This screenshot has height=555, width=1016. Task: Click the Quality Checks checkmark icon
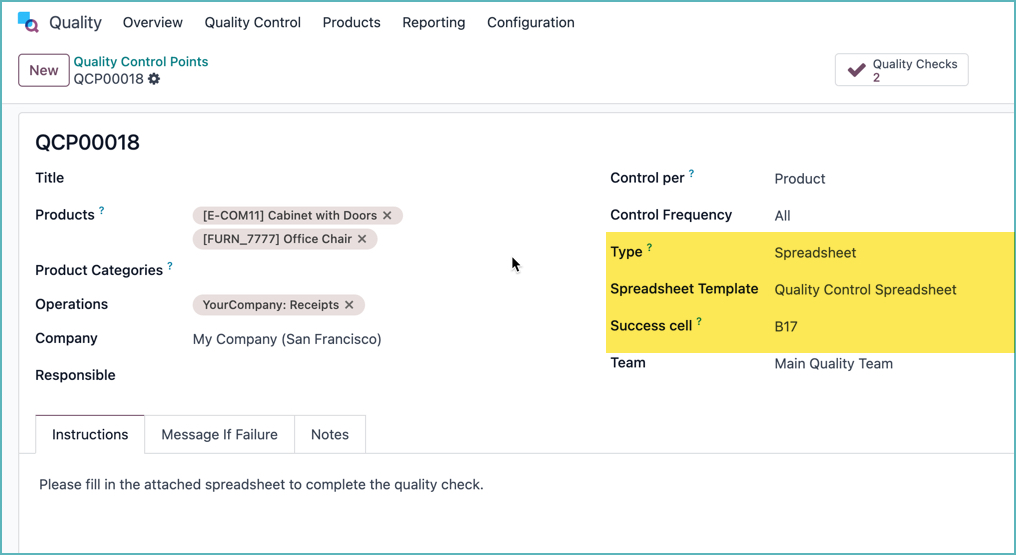856,70
